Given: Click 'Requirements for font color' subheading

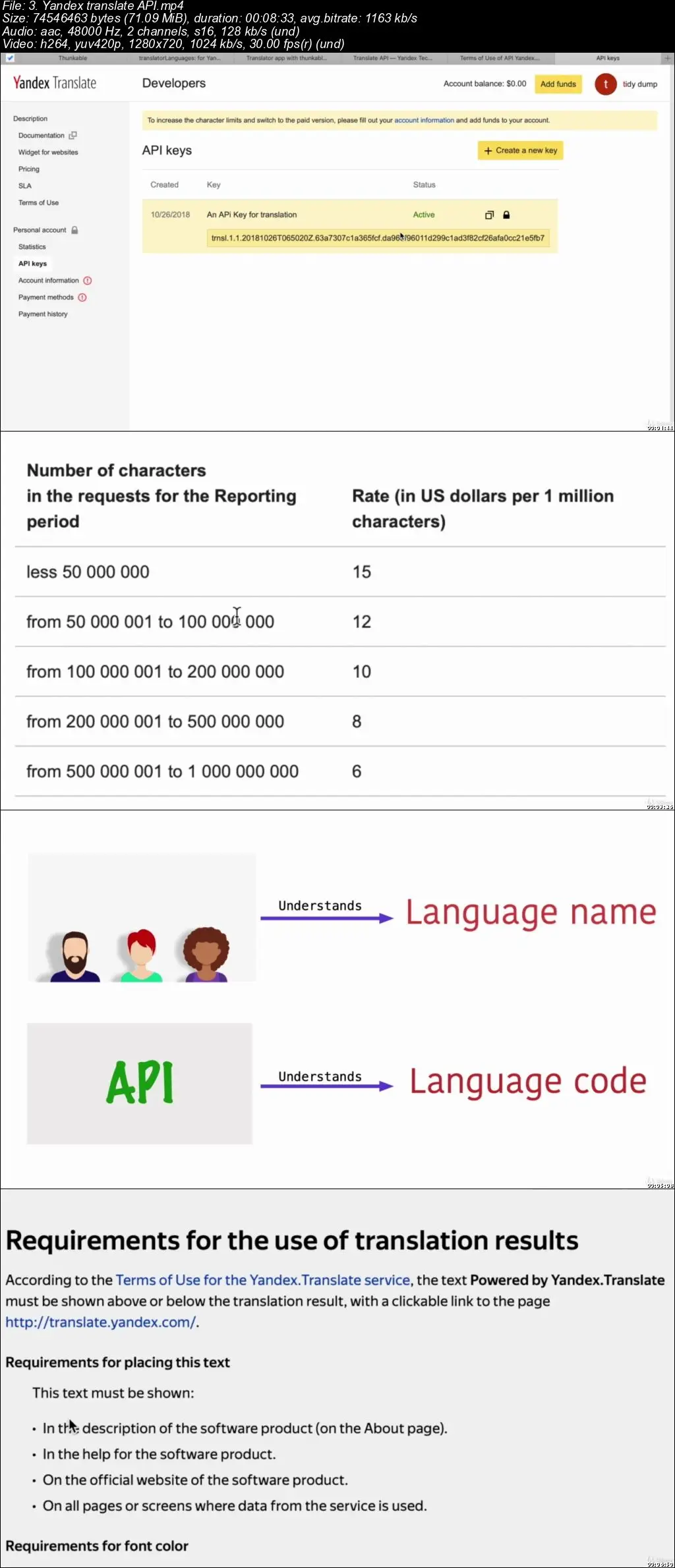Looking at the screenshot, I should point(97,1546).
